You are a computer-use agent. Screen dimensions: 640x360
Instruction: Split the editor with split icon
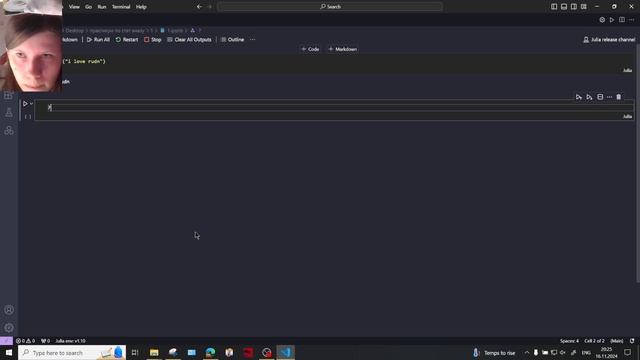tap(622, 20)
